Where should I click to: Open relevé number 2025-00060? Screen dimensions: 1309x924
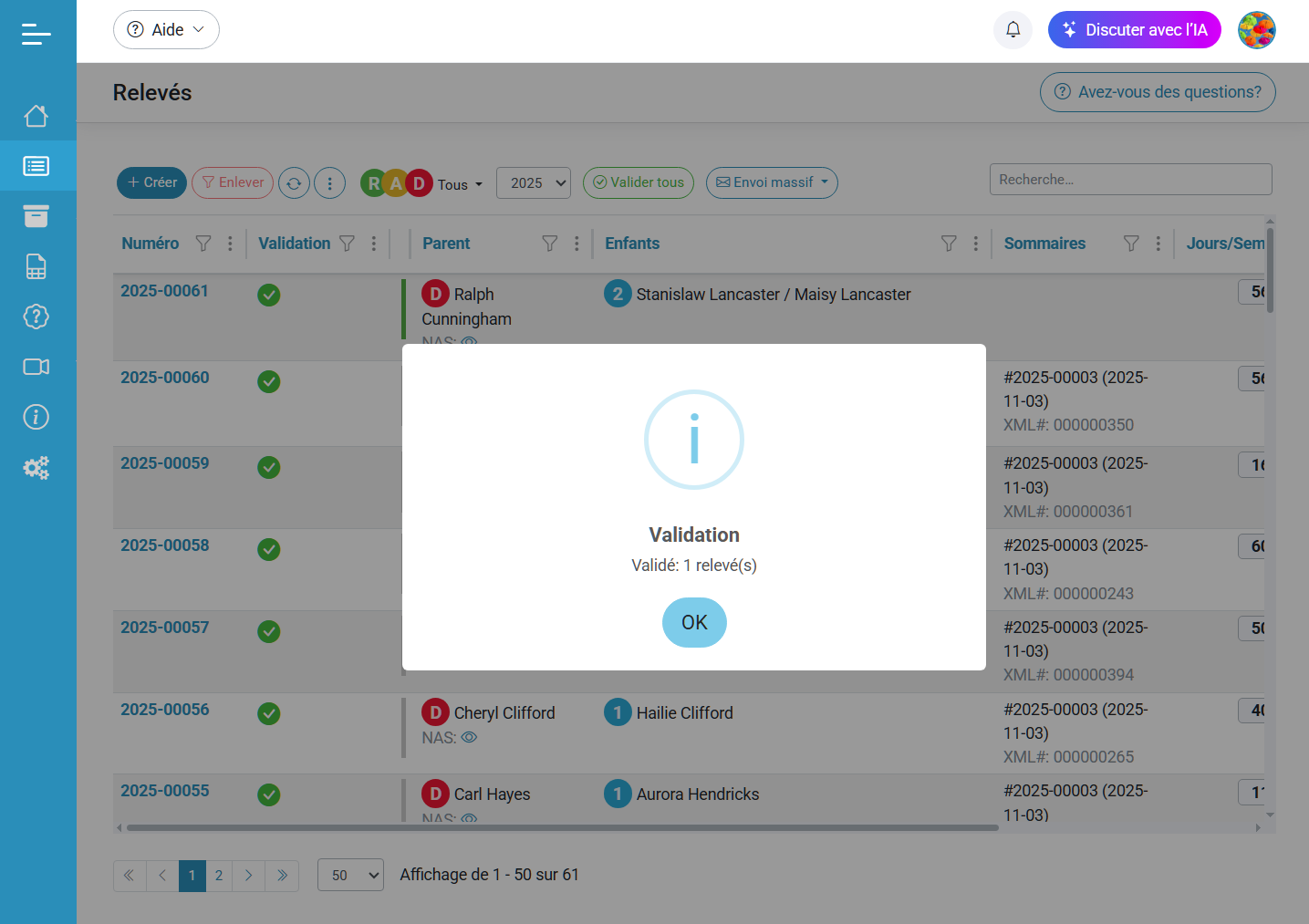tap(165, 378)
